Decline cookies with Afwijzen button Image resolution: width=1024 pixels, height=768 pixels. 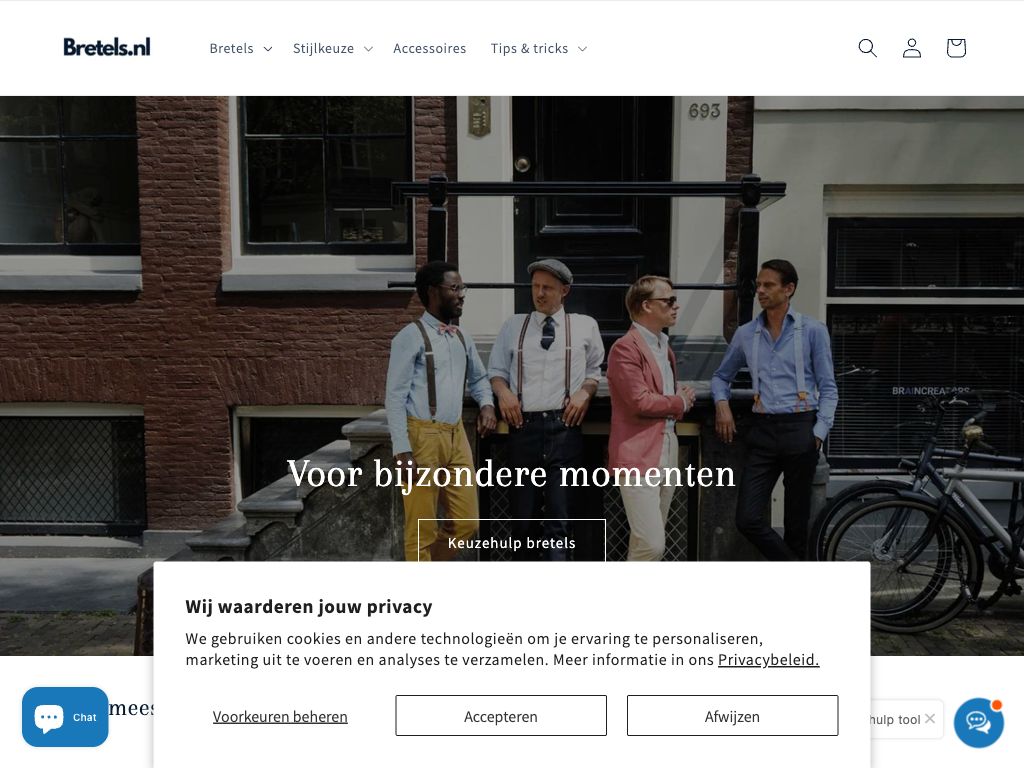733,716
